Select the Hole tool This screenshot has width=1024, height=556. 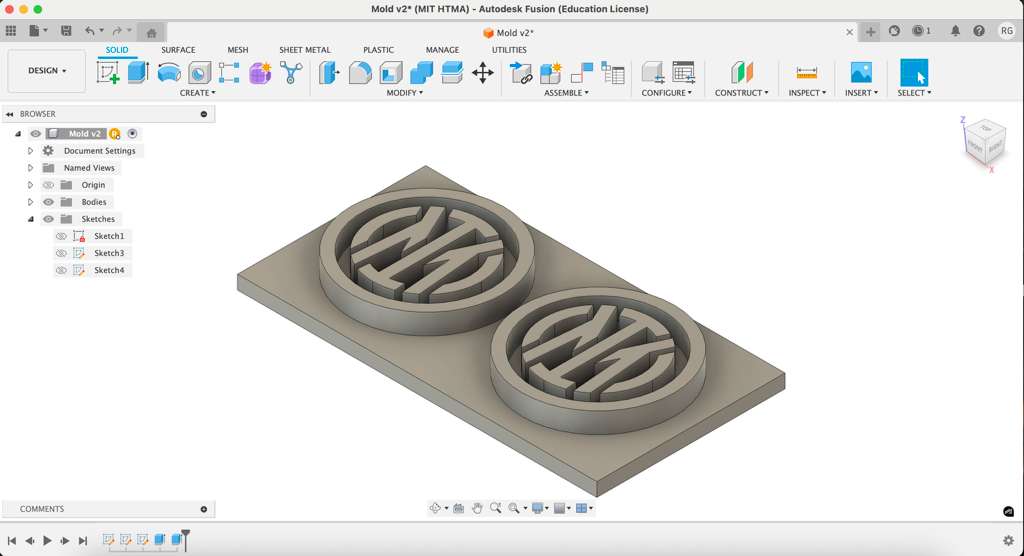(200, 73)
